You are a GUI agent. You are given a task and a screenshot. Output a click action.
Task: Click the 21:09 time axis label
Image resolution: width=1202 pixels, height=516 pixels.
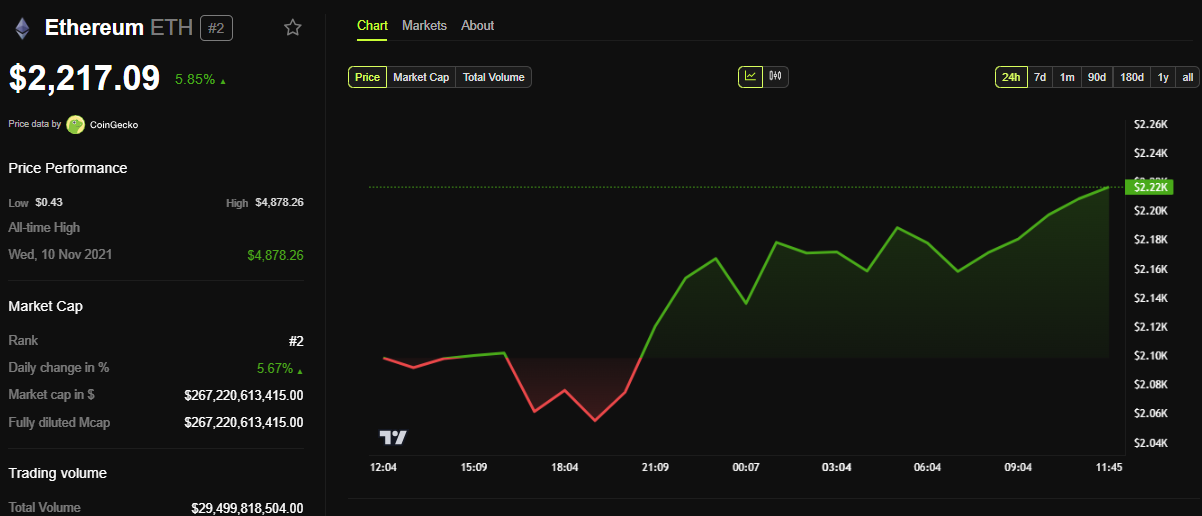tap(655, 467)
